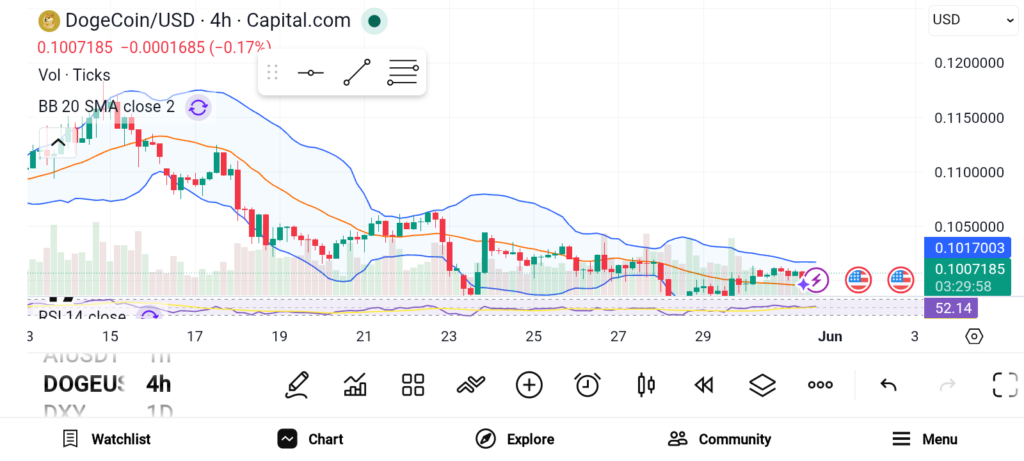Open the Menu button
Viewport: 1024px width, 461px height.
pyautogui.click(x=925, y=439)
